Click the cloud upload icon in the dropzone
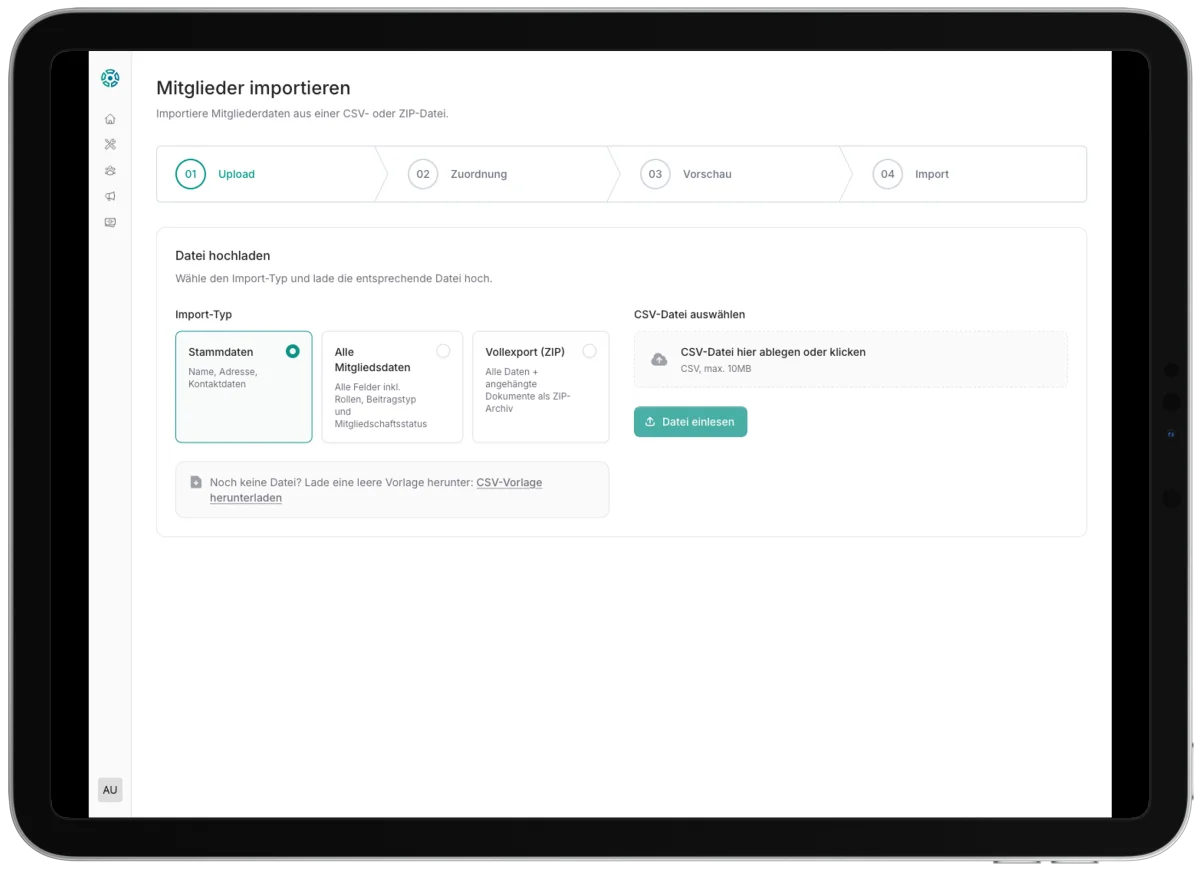1200x869 pixels. (659, 359)
